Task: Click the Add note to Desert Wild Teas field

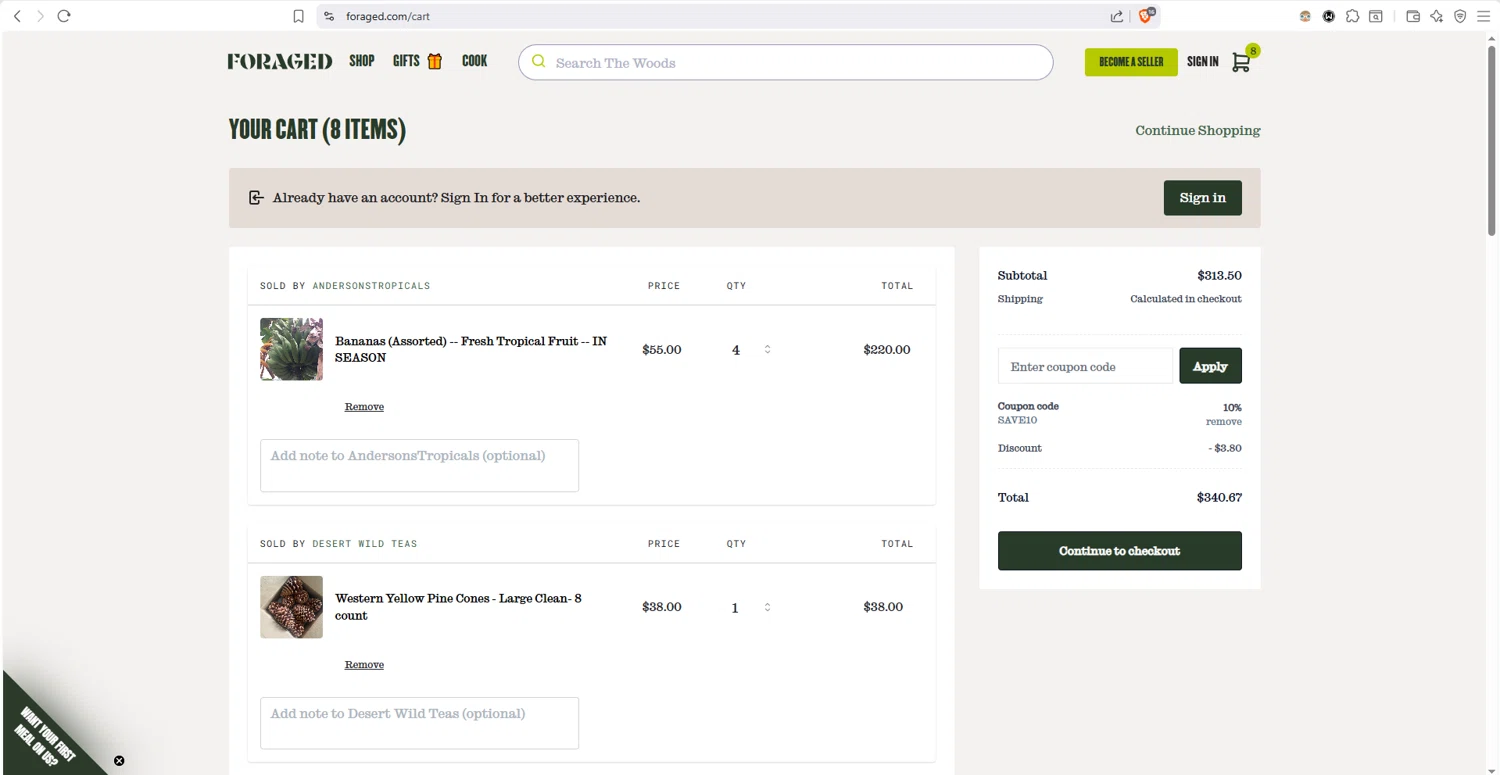Action: [x=419, y=723]
